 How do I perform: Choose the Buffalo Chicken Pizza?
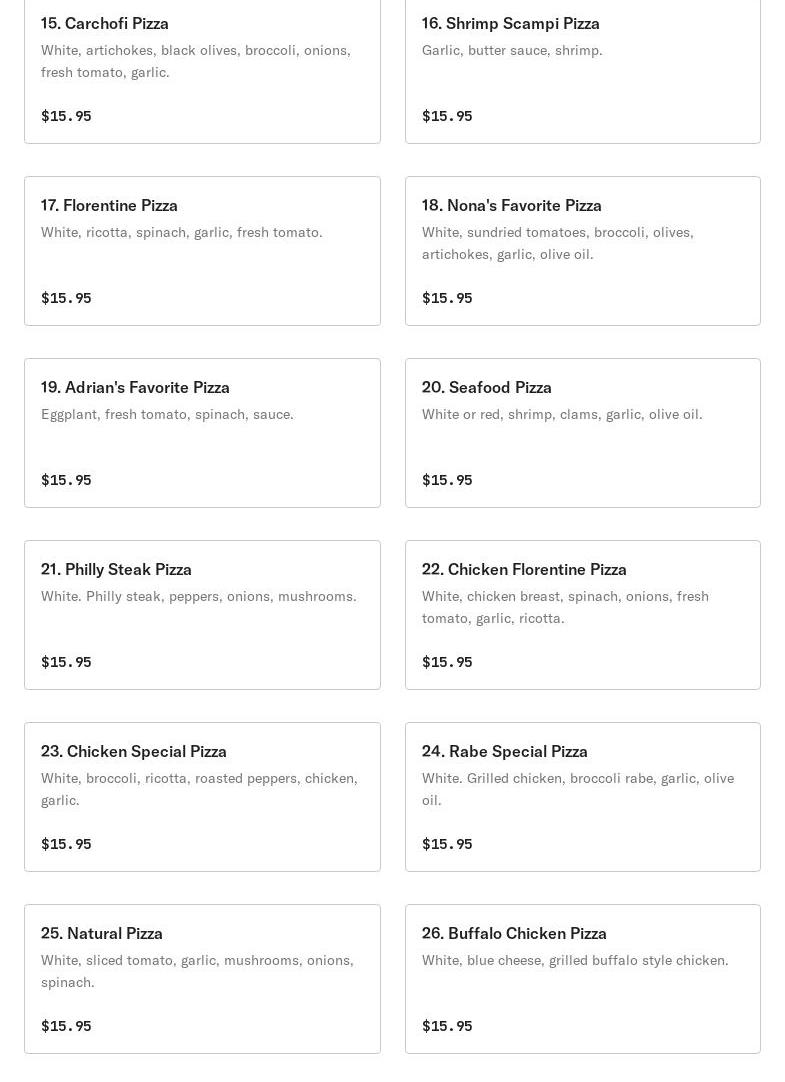tap(514, 933)
